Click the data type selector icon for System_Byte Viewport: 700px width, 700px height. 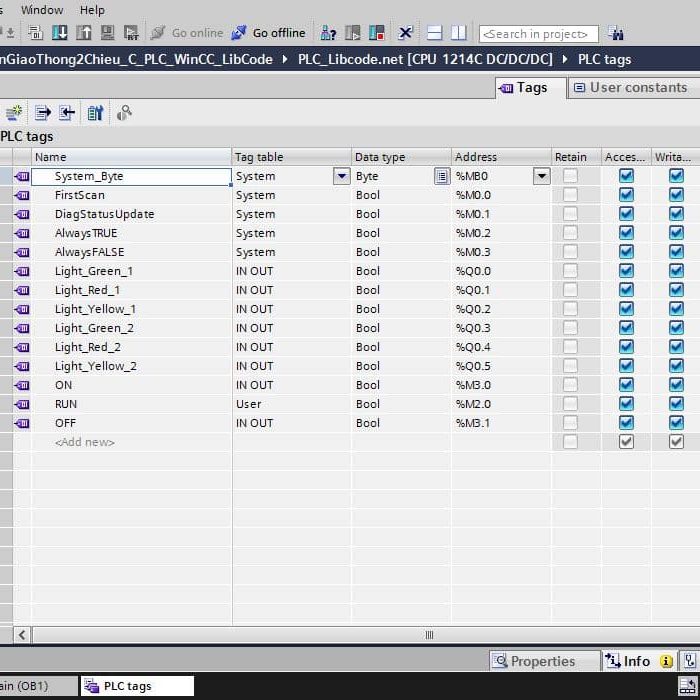click(x=442, y=176)
